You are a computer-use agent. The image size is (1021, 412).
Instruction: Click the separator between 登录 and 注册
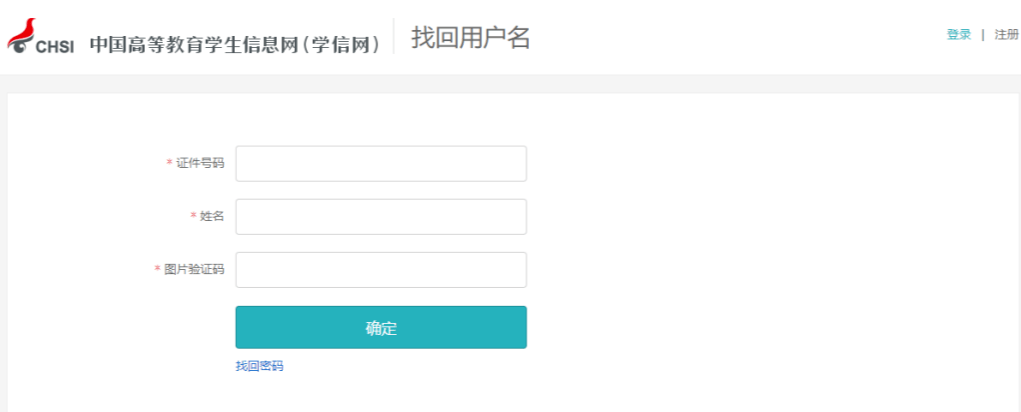point(983,35)
